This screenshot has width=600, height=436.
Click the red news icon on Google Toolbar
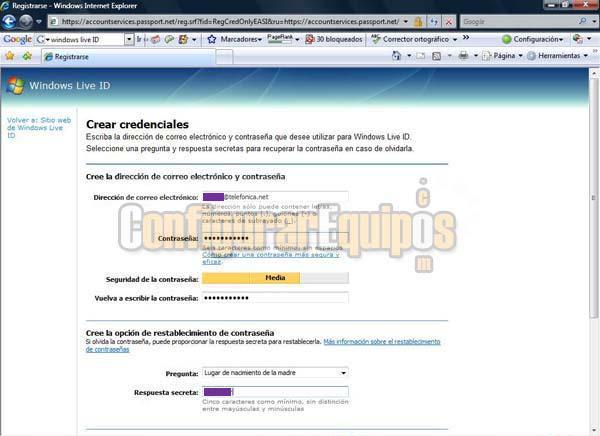click(x=155, y=39)
